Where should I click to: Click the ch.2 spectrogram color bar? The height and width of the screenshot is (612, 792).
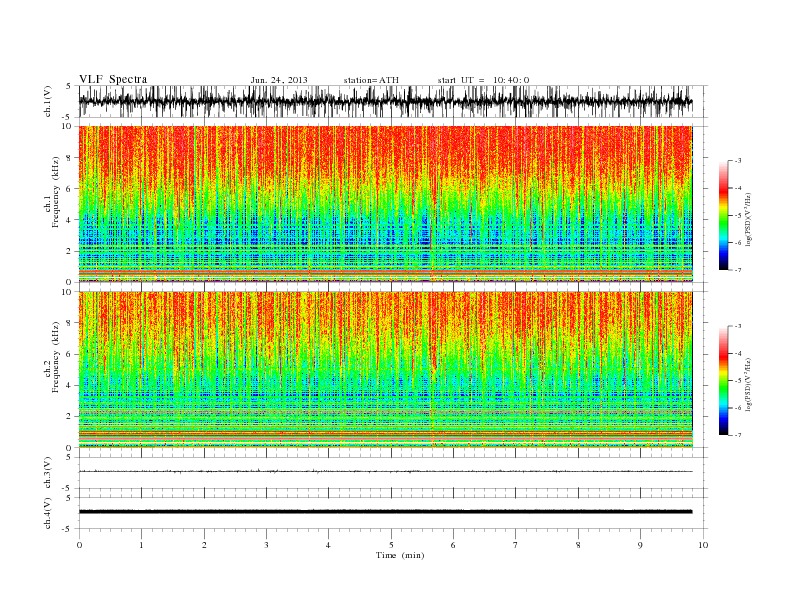[x=723, y=380]
